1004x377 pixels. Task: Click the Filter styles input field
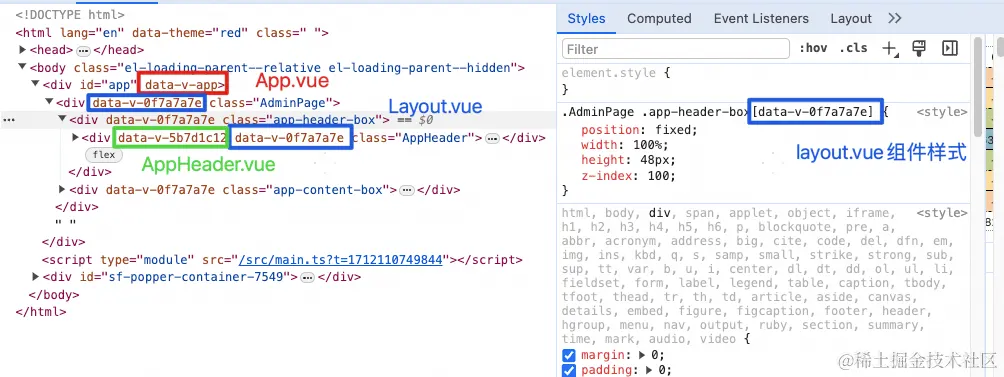(676, 49)
